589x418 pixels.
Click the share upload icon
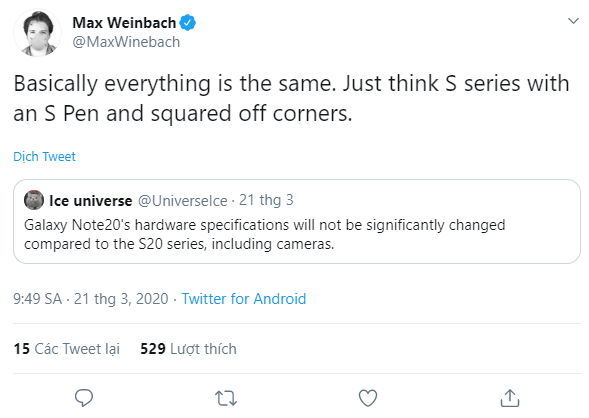point(510,398)
